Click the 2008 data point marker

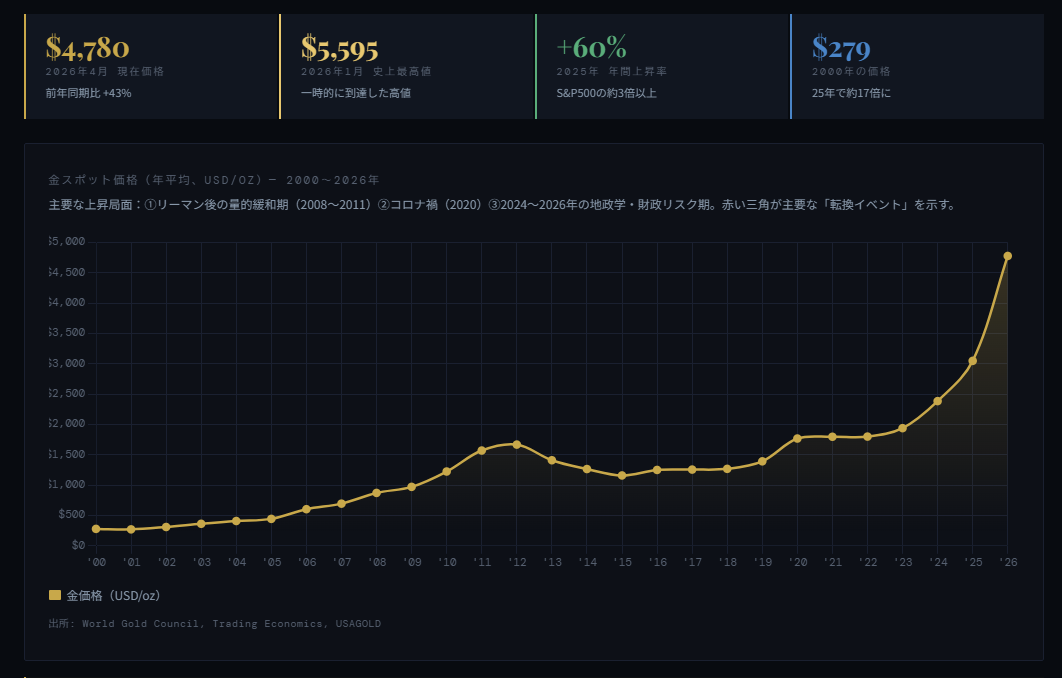(x=376, y=492)
